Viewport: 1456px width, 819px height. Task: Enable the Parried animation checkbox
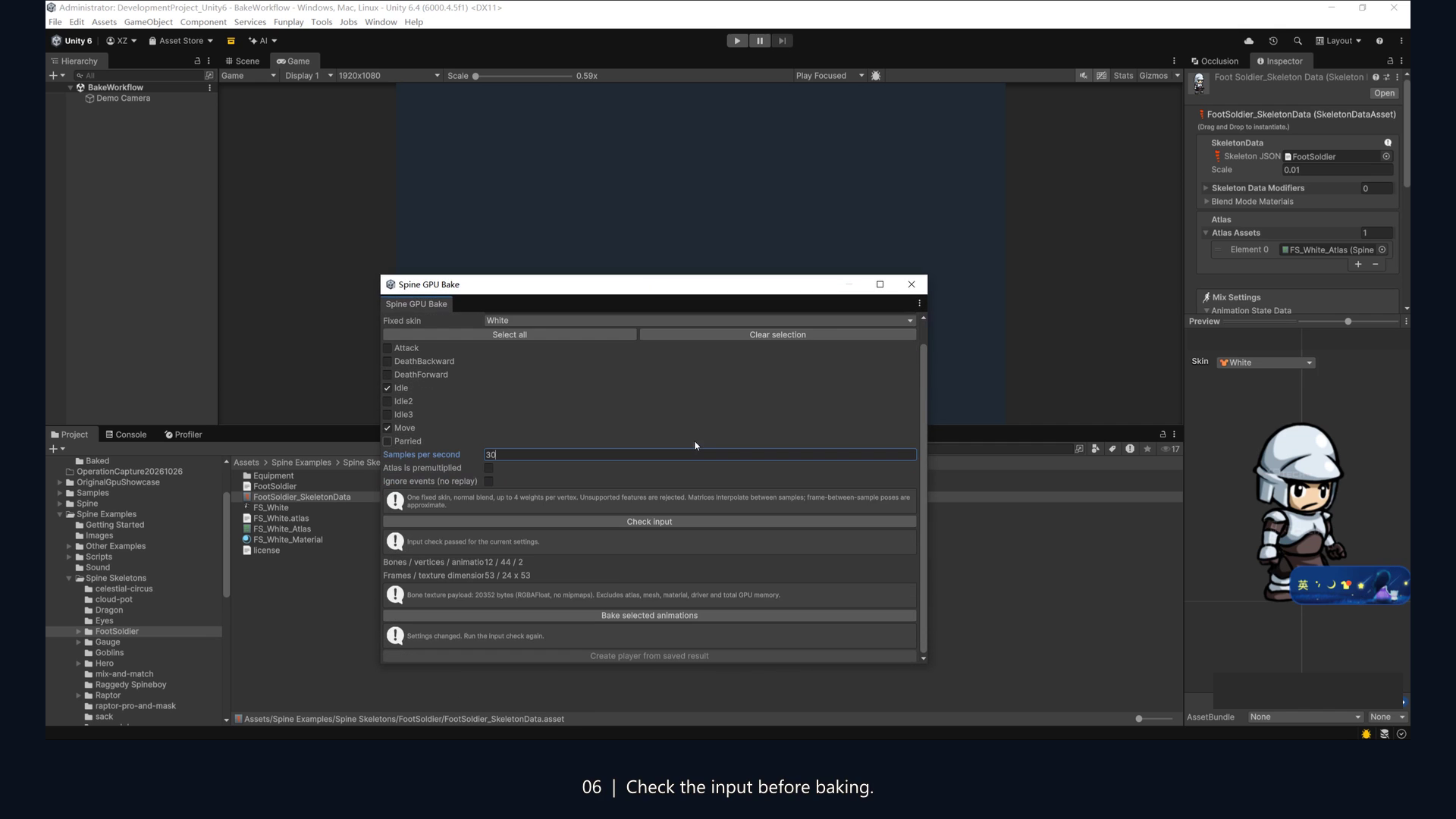[388, 441]
